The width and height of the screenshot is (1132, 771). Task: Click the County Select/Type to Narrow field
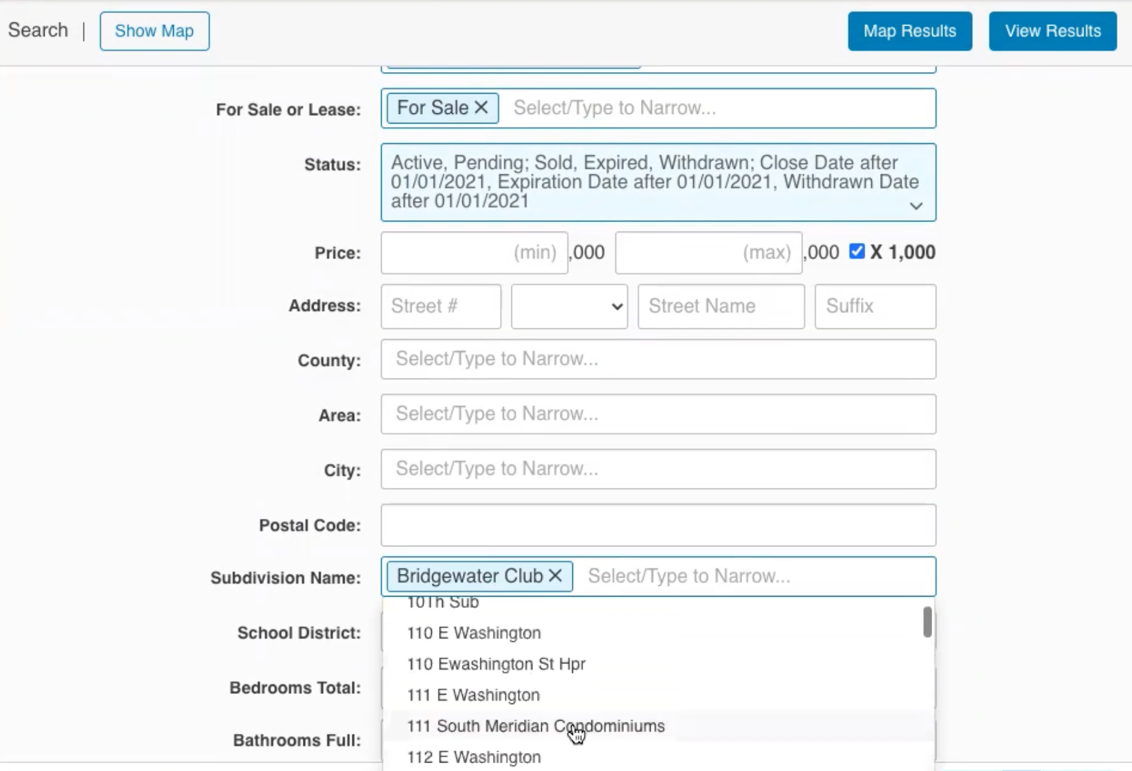click(657, 358)
